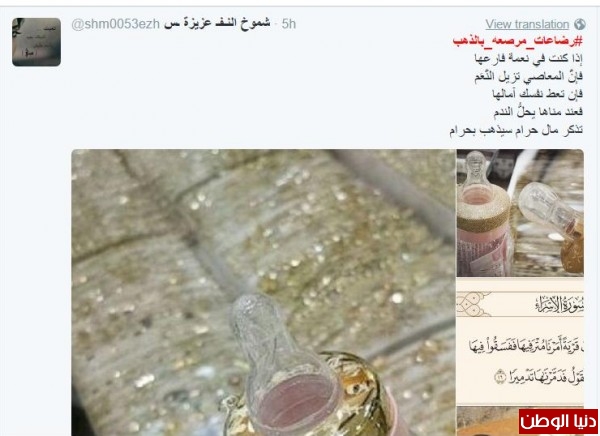Image resolution: width=600 pixels, height=436 pixels.
Task: Open the large glittery baby bottle photo
Action: (263, 292)
